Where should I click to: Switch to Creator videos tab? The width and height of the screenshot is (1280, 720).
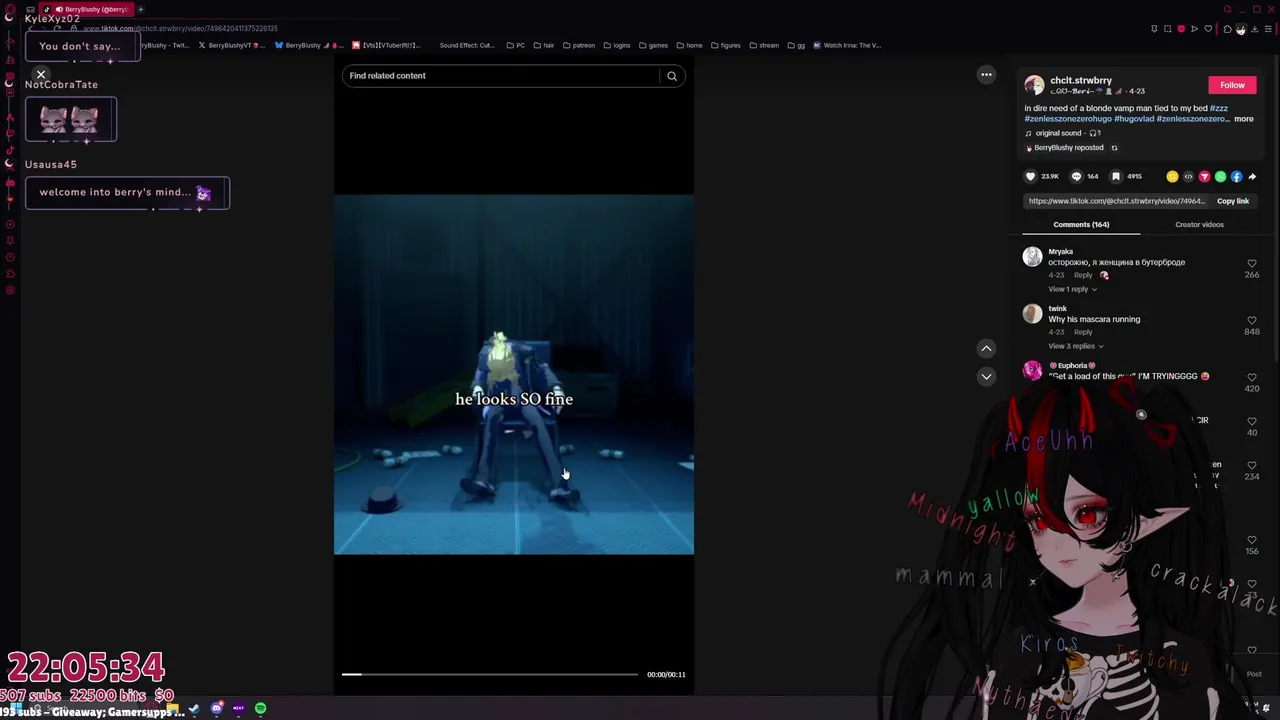coord(1199,224)
